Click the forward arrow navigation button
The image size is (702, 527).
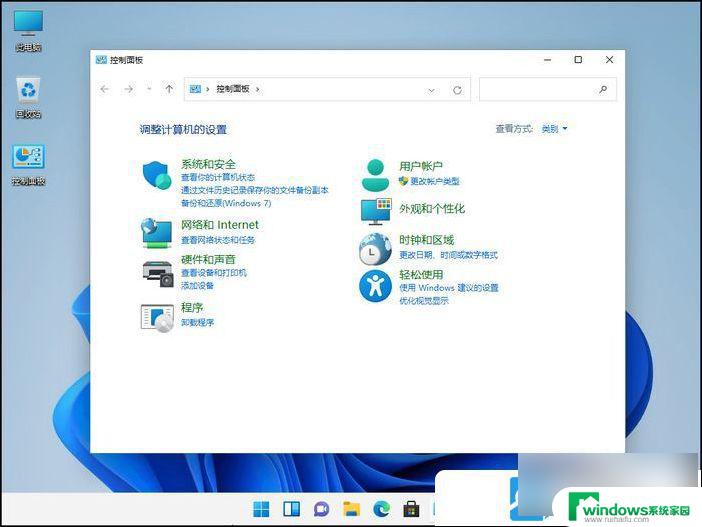pos(128,89)
